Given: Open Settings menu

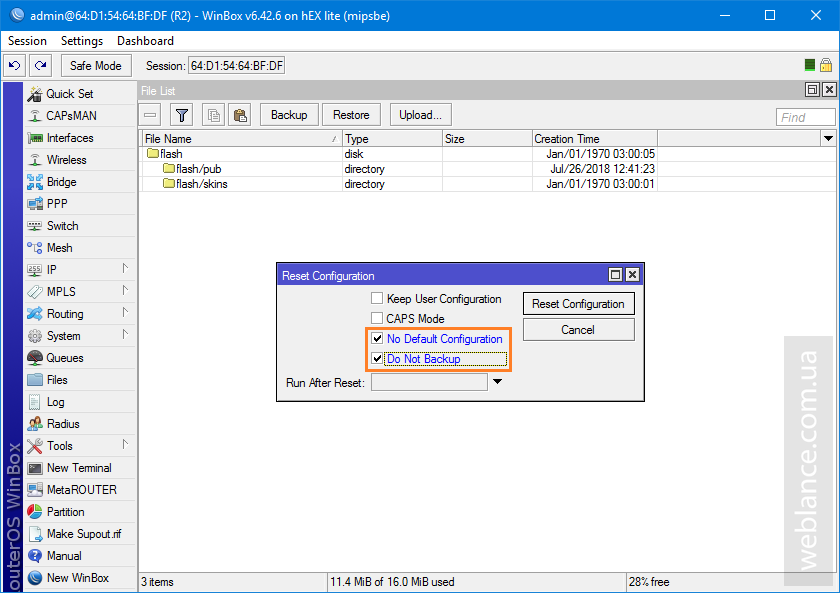Looking at the screenshot, I should click(82, 41).
